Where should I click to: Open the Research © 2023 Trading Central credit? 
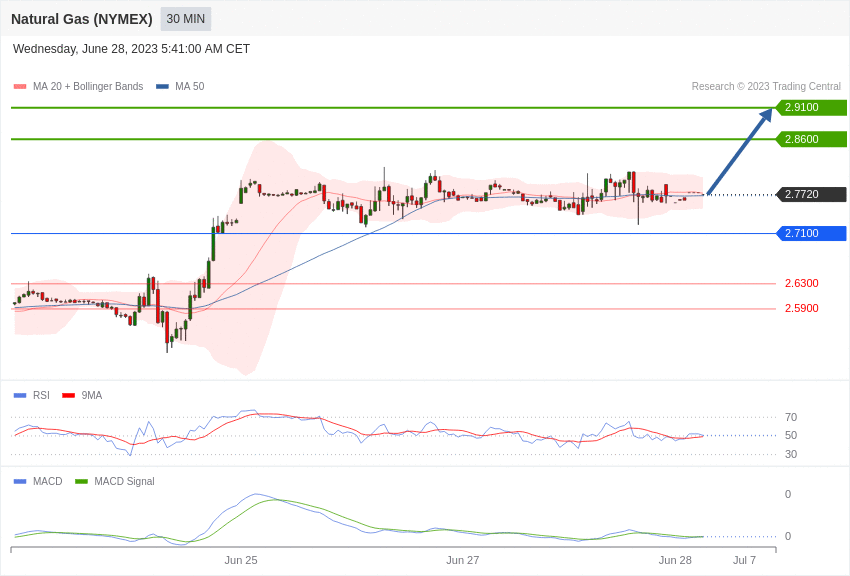[766, 87]
